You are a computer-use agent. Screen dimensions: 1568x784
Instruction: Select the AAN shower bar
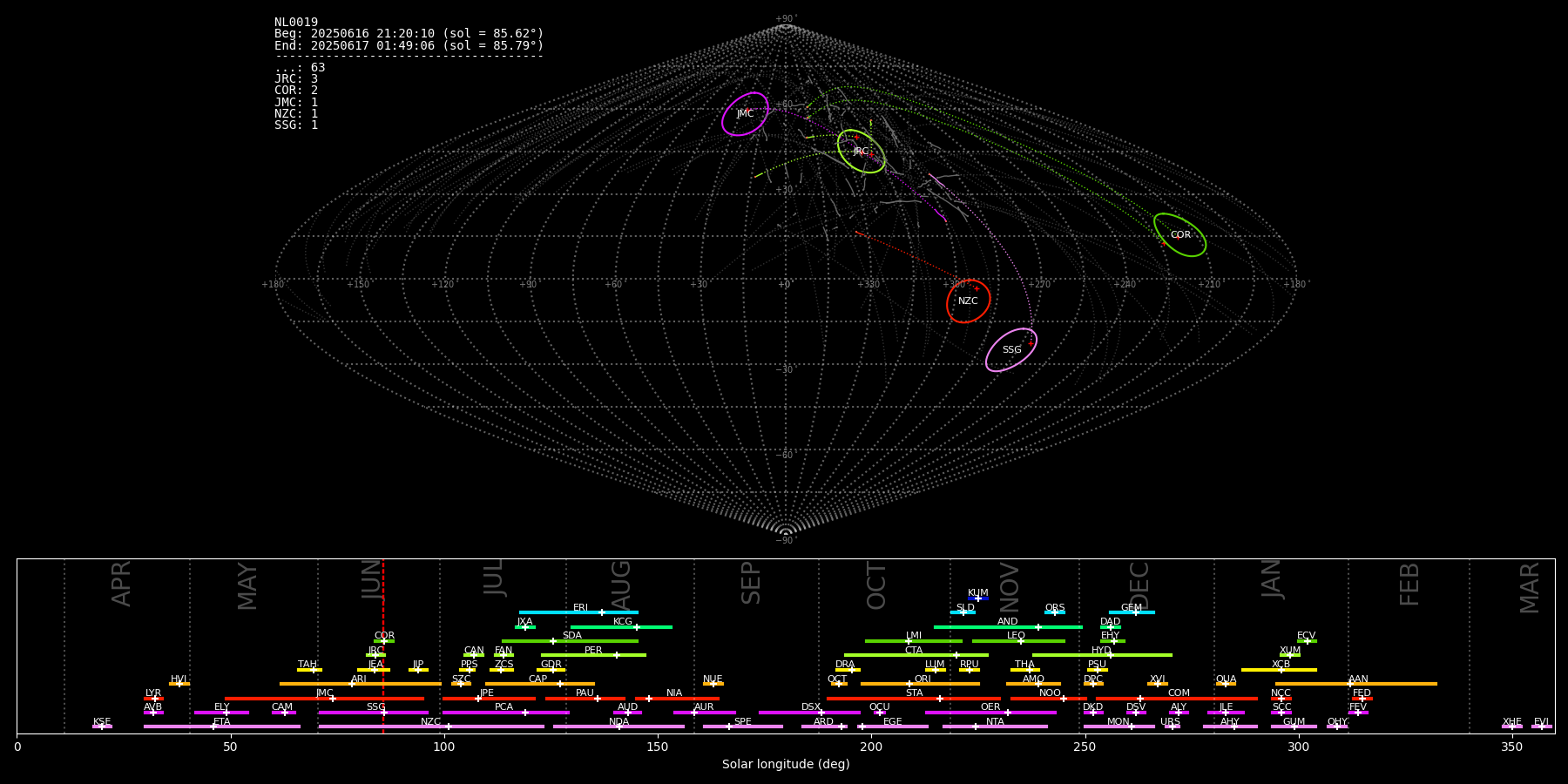[1356, 684]
